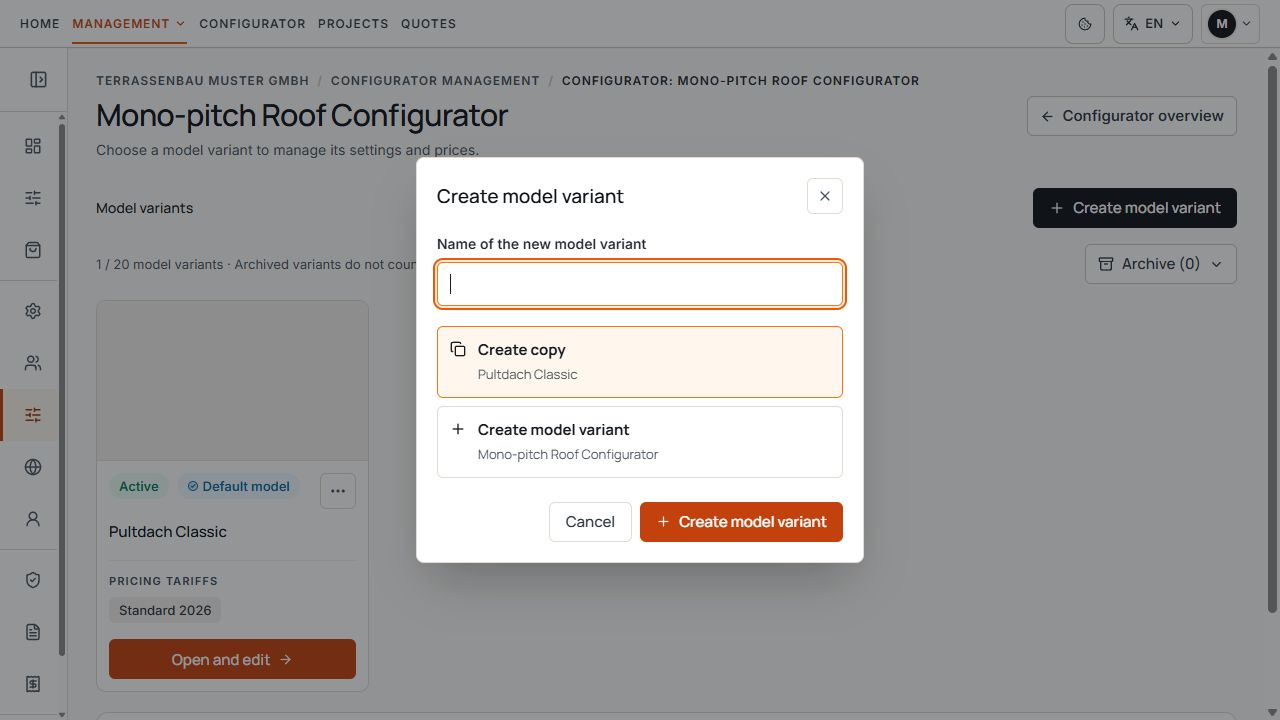
Task: Click the page vertical scrollbar
Action: tap(1272, 340)
